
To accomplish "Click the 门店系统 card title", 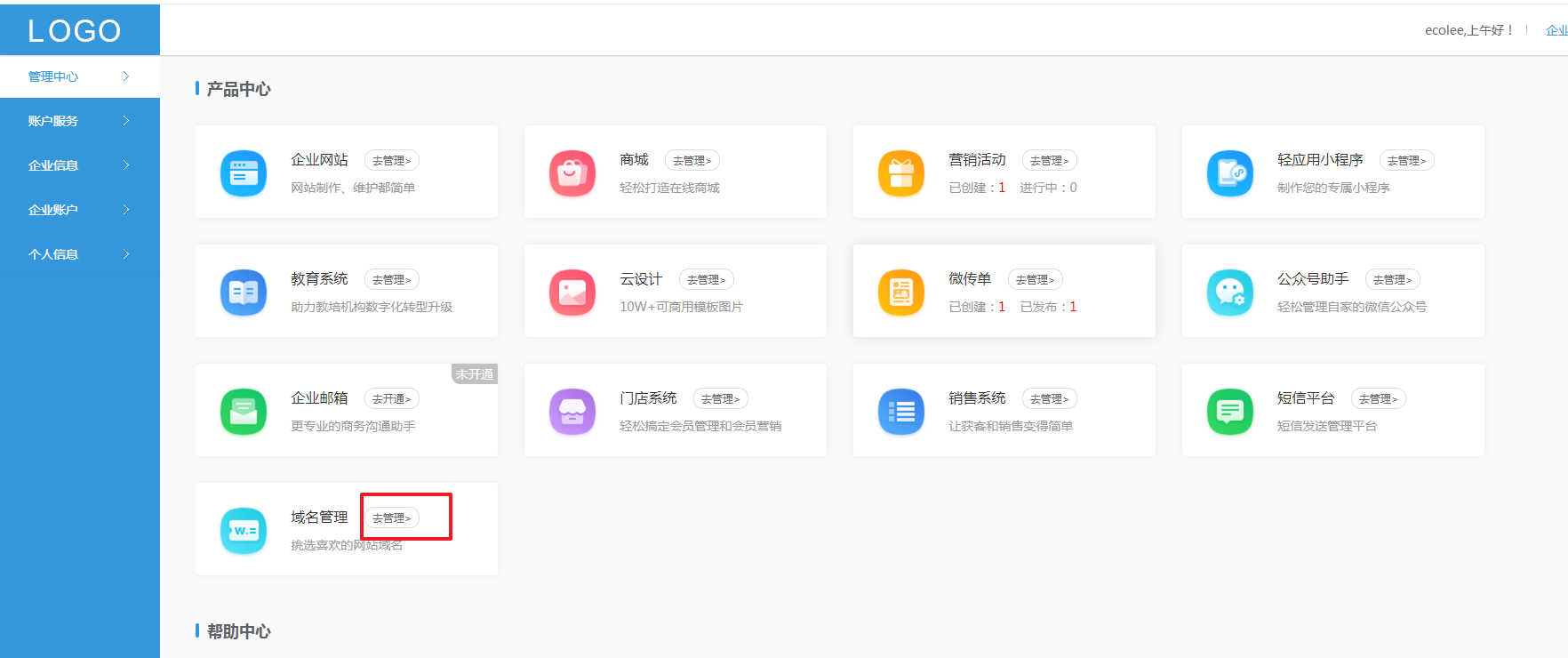I will [x=648, y=398].
